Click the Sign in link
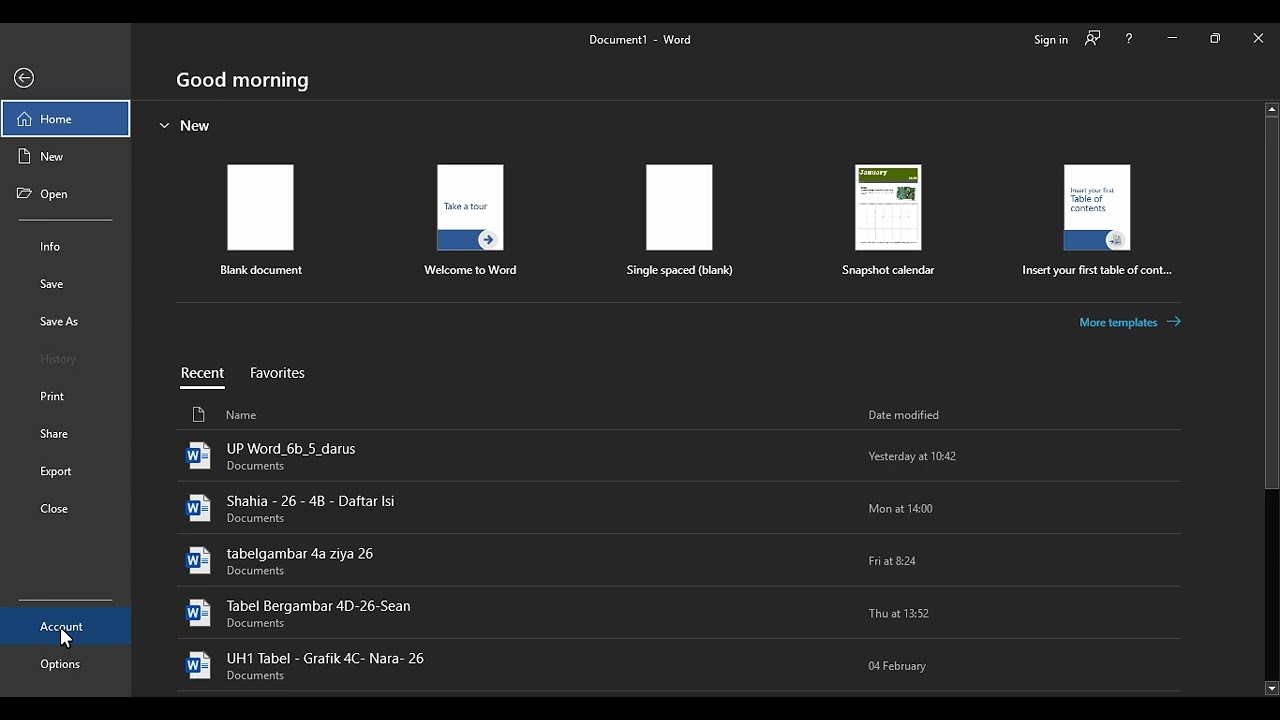The image size is (1280, 720). (1050, 39)
